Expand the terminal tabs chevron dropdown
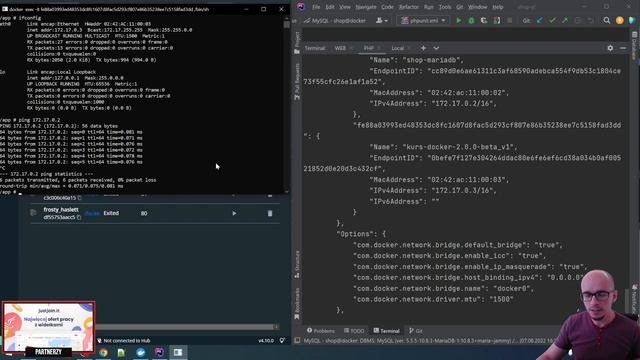 436,48
